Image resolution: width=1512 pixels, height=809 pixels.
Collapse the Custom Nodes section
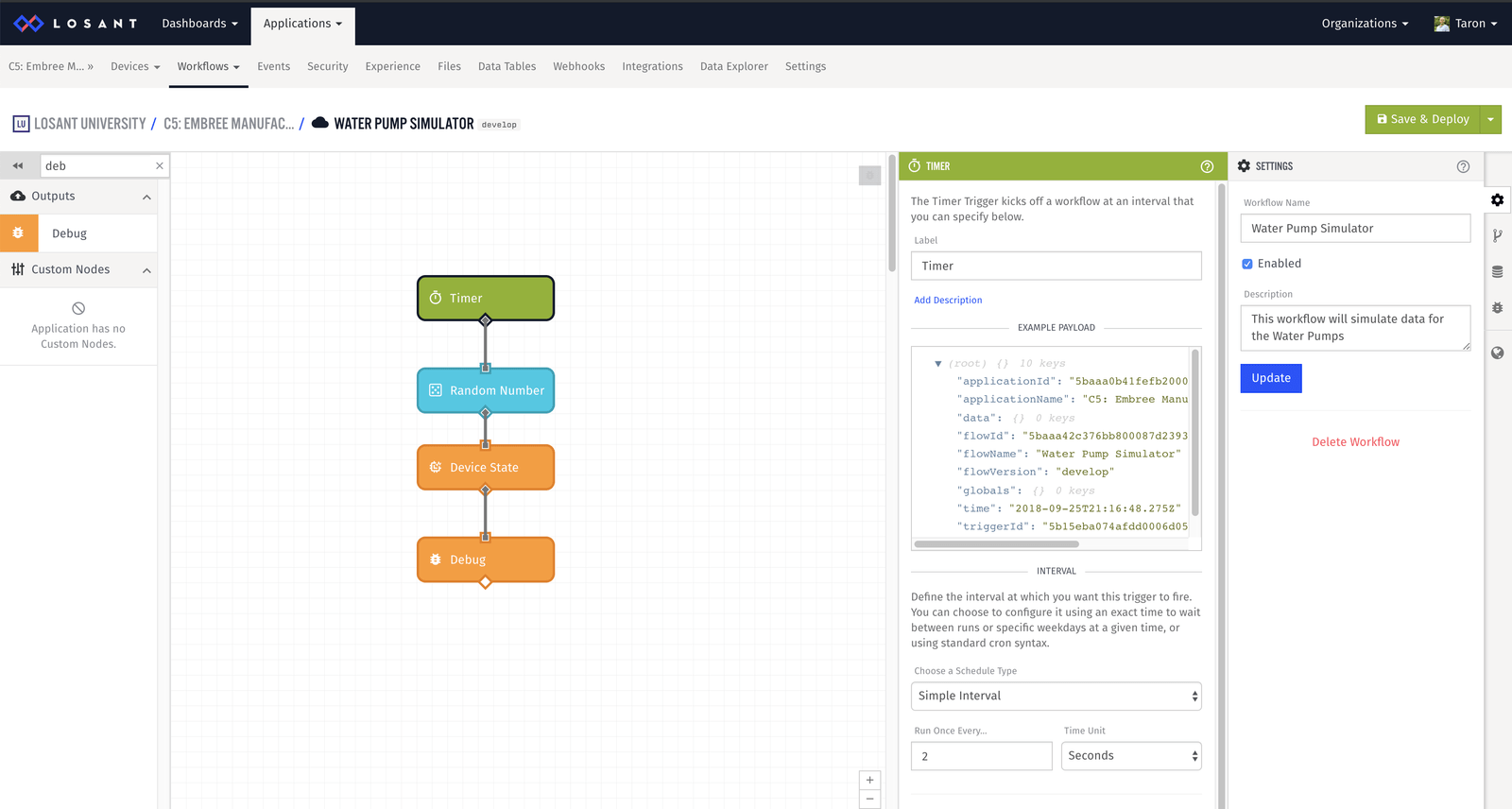146,270
